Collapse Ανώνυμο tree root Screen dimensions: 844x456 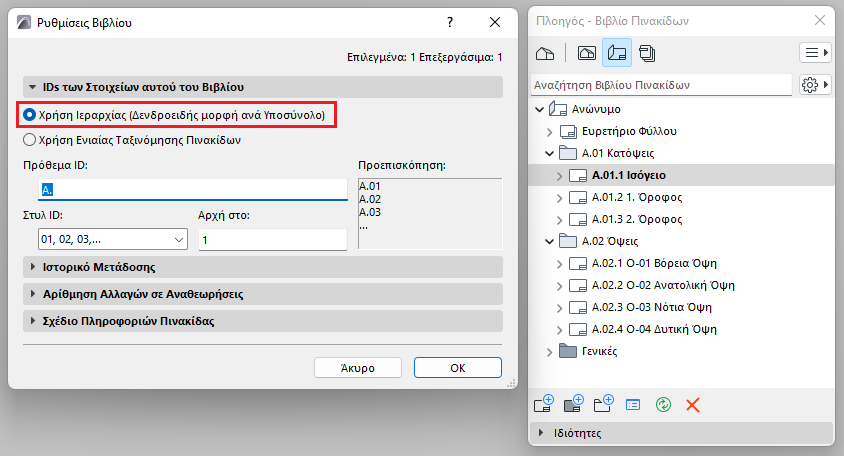(539, 109)
